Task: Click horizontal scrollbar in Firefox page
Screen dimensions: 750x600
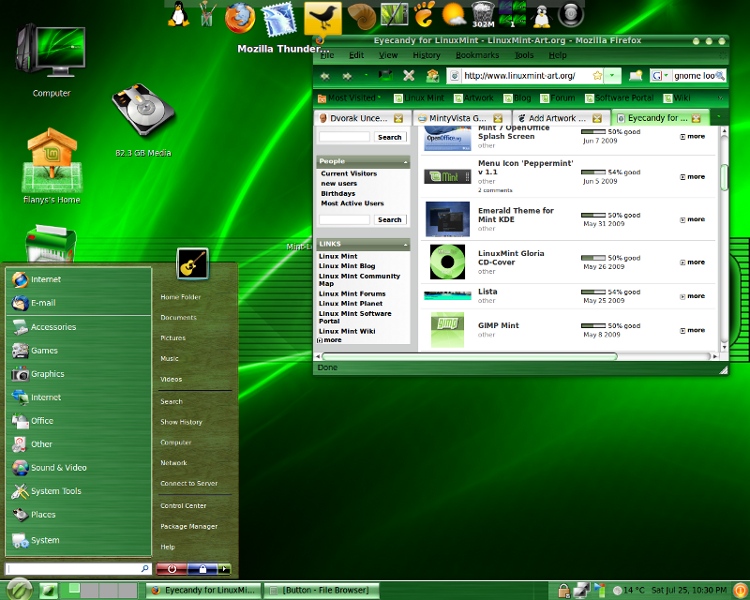Action: tap(469, 356)
